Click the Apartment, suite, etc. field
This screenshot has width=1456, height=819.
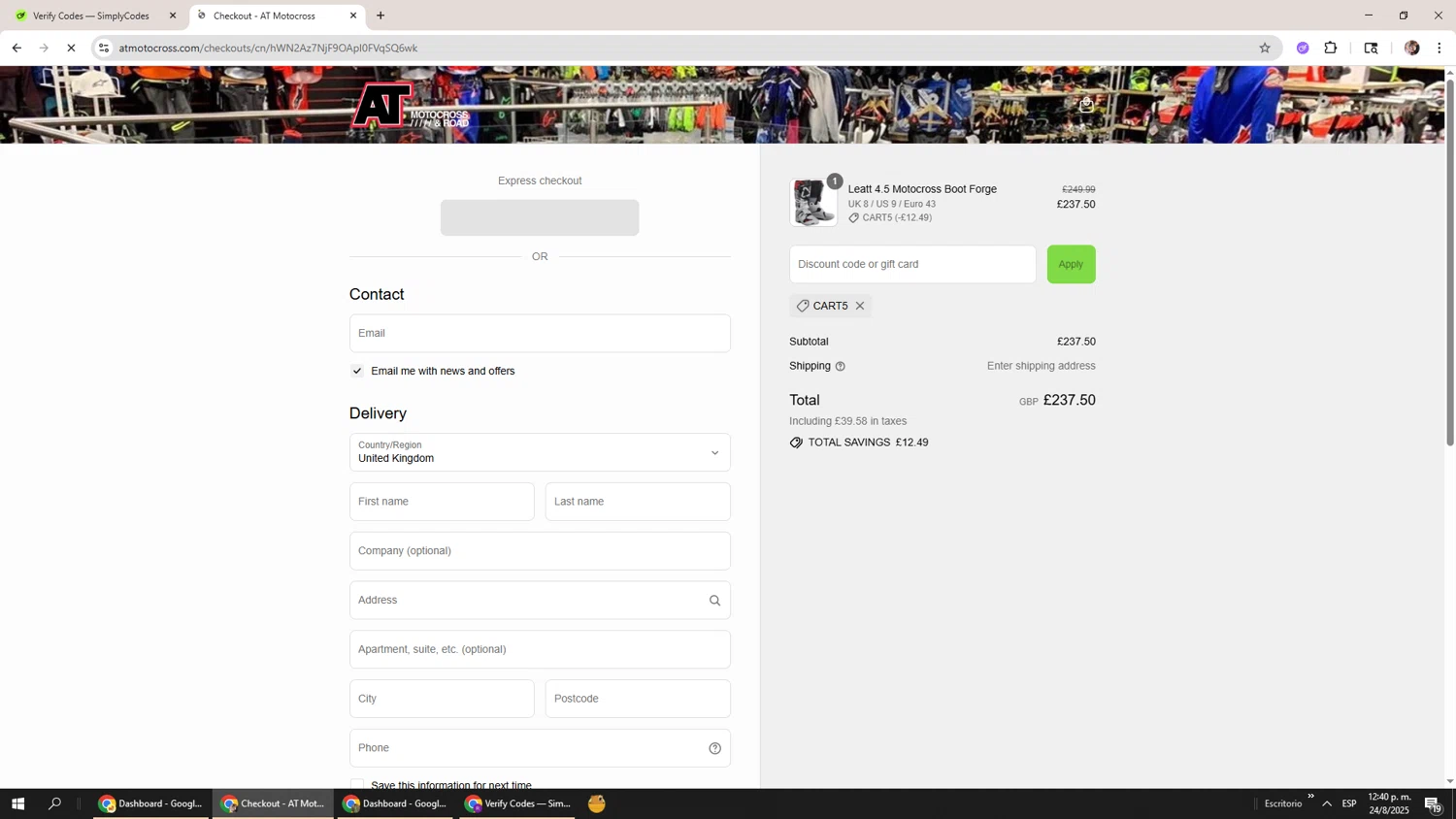pyautogui.click(x=540, y=649)
